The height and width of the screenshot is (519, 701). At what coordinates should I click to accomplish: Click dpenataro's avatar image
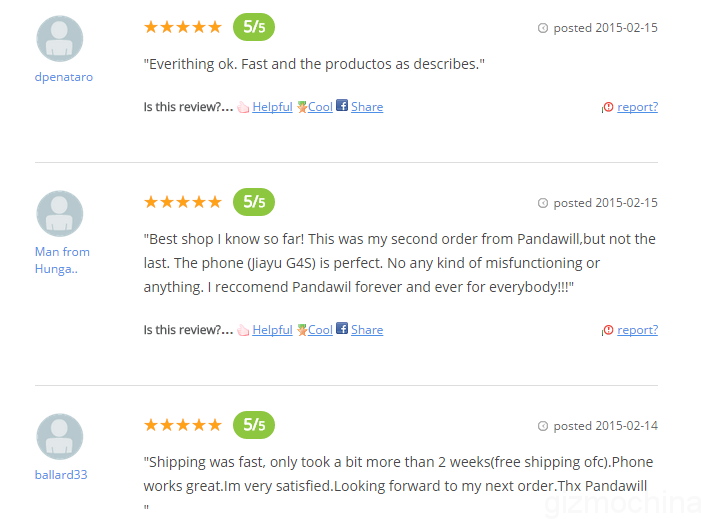[59, 39]
